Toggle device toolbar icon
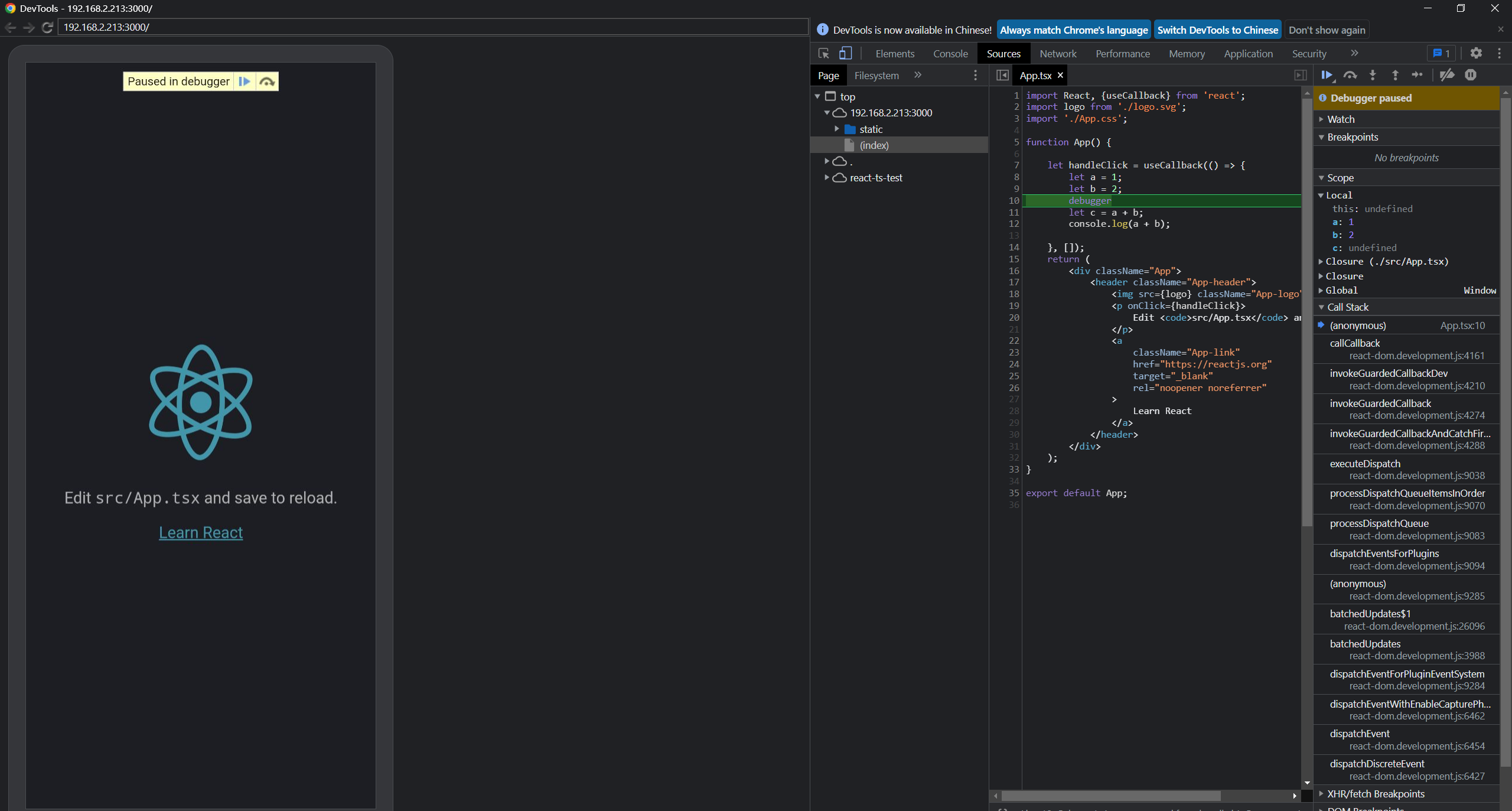The height and width of the screenshot is (811, 1512). [846, 53]
